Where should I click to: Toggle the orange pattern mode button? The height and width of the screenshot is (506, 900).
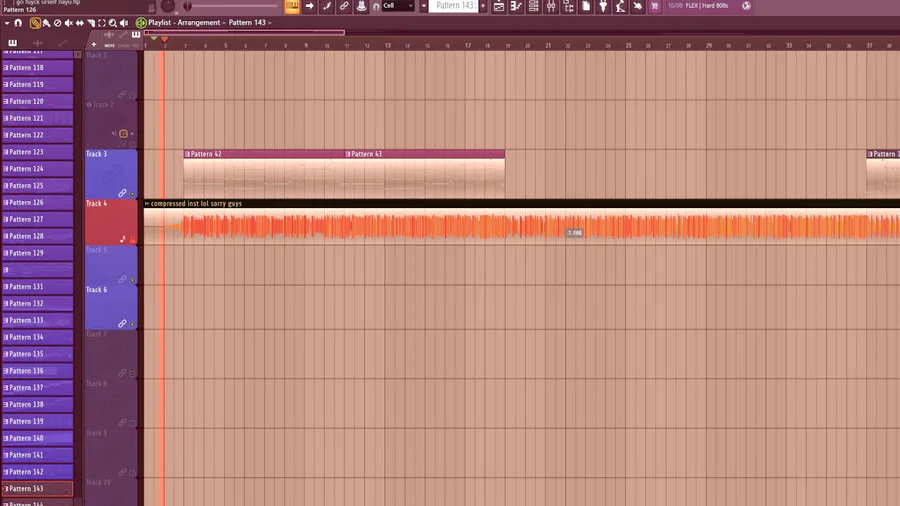[292, 6]
